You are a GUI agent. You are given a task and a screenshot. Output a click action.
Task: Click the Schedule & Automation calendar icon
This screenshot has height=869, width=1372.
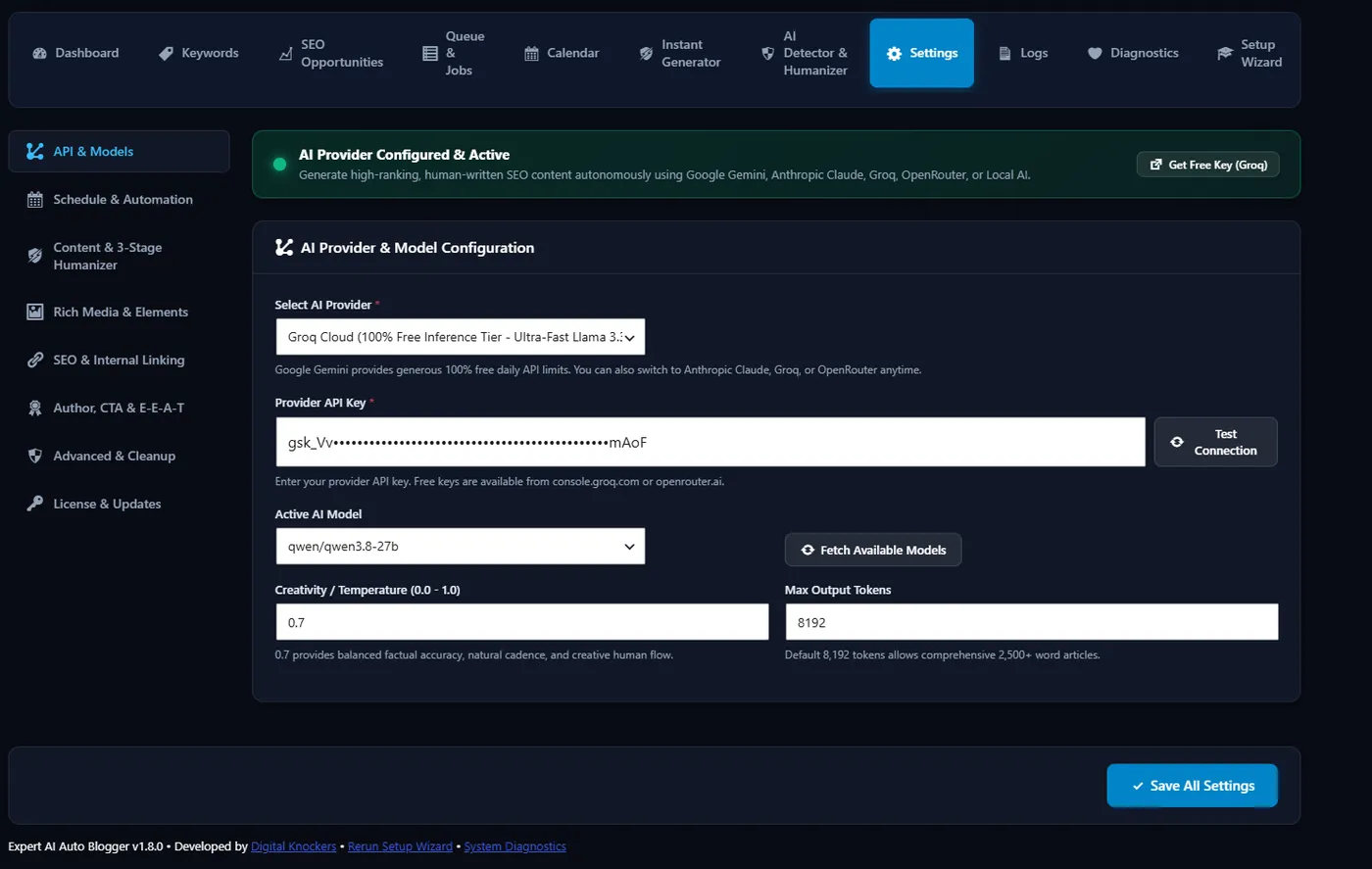point(35,200)
